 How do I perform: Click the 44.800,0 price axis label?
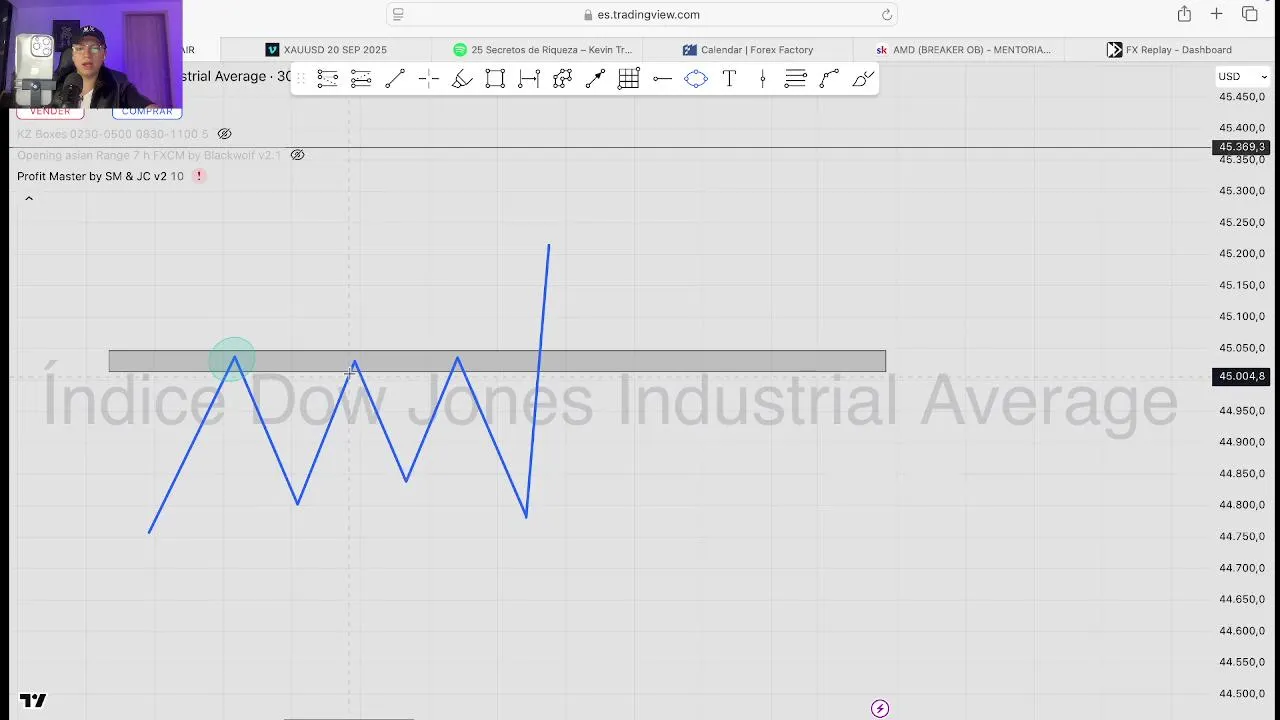click(x=1242, y=505)
